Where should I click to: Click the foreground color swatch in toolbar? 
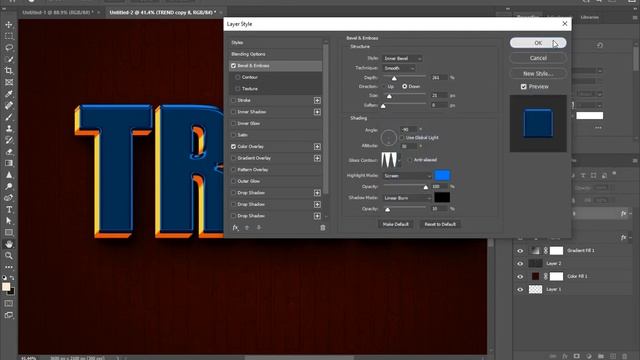(x=6, y=287)
